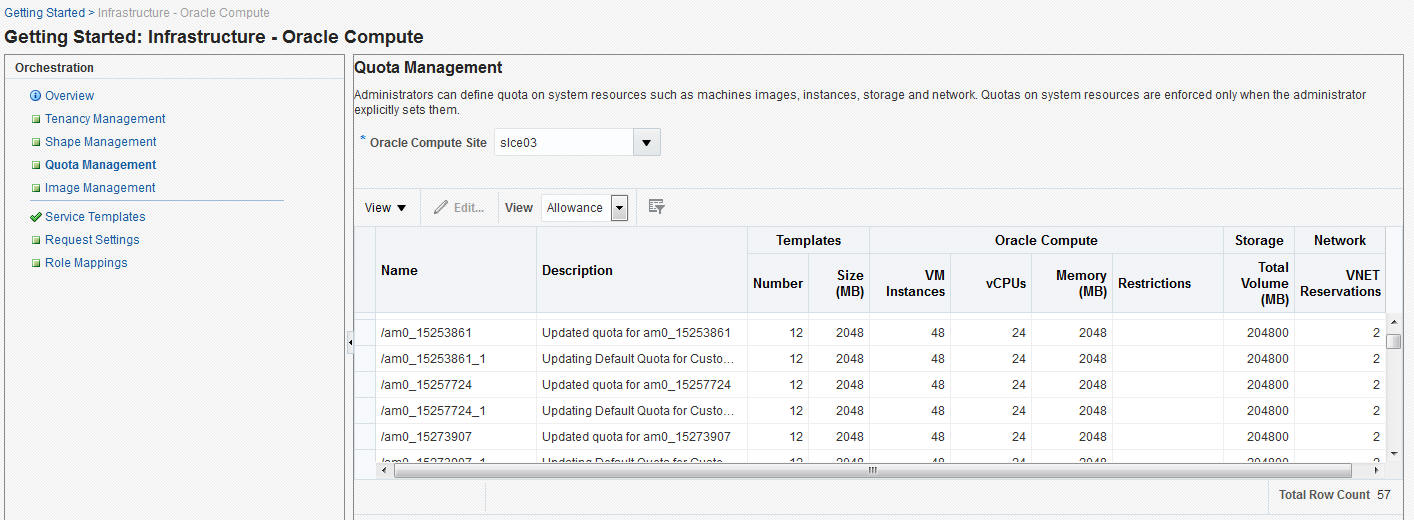Viewport: 1414px width, 520px height.
Task: Click Total Volume 204800 in /am0_15253861 row
Action: point(1268,333)
